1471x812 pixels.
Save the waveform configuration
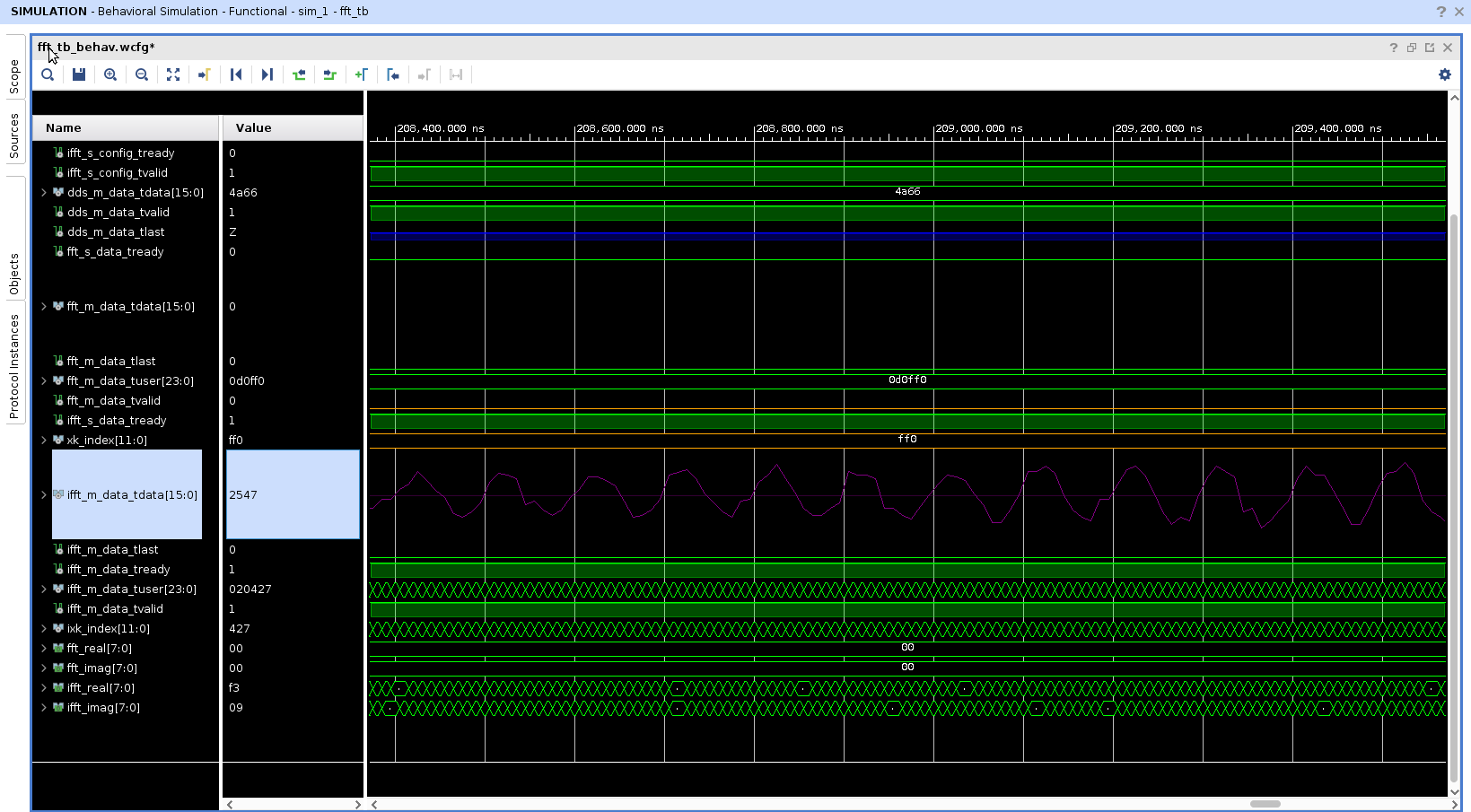pyautogui.click(x=79, y=74)
